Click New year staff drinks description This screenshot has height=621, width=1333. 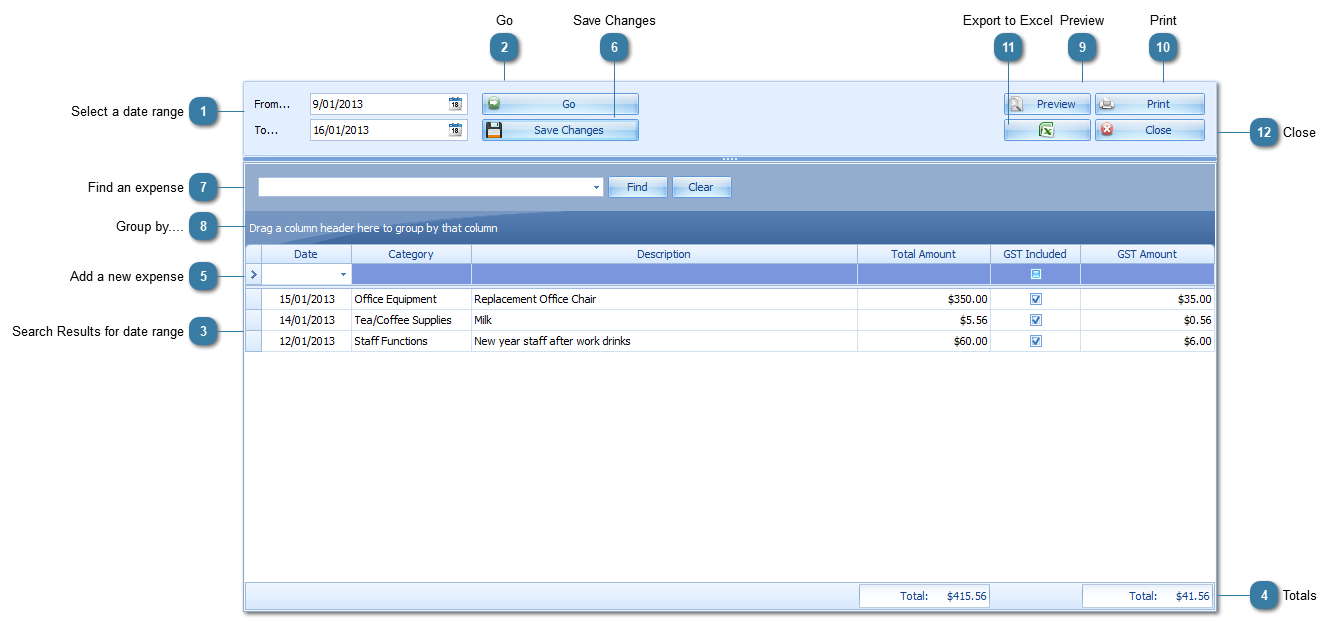click(x=664, y=341)
